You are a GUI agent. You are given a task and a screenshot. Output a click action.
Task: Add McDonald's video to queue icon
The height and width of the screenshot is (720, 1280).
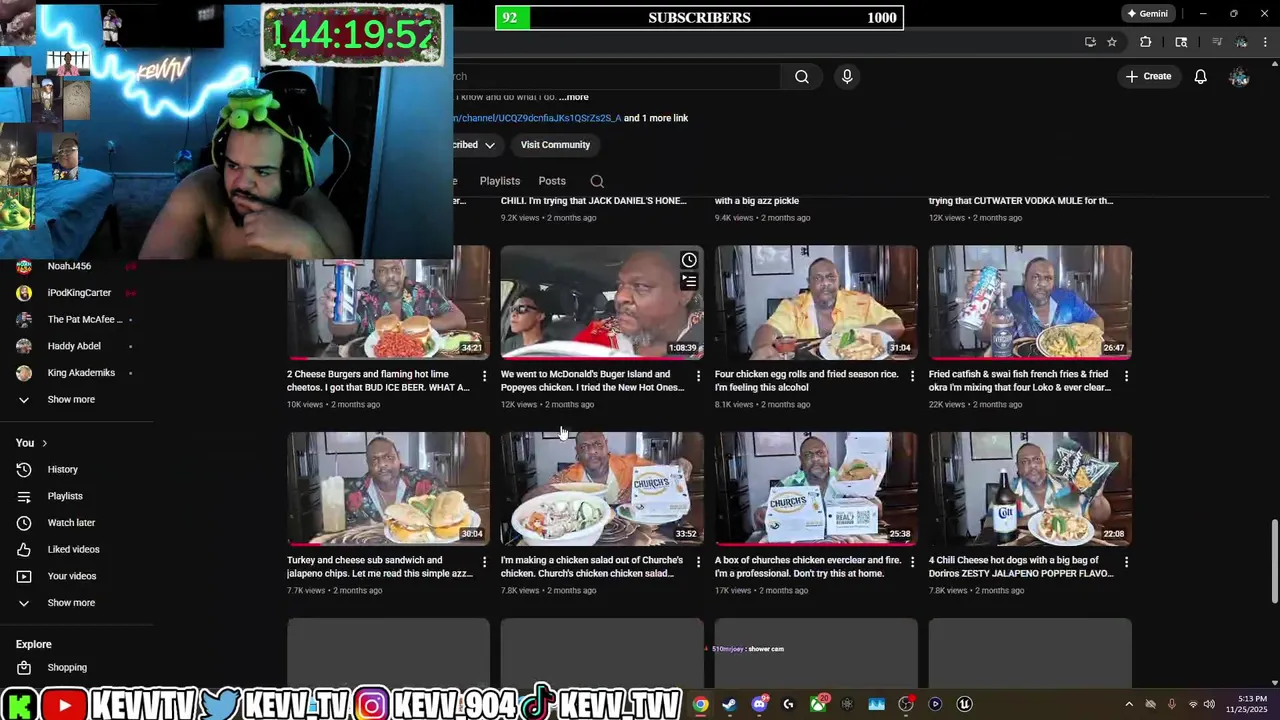(689, 282)
